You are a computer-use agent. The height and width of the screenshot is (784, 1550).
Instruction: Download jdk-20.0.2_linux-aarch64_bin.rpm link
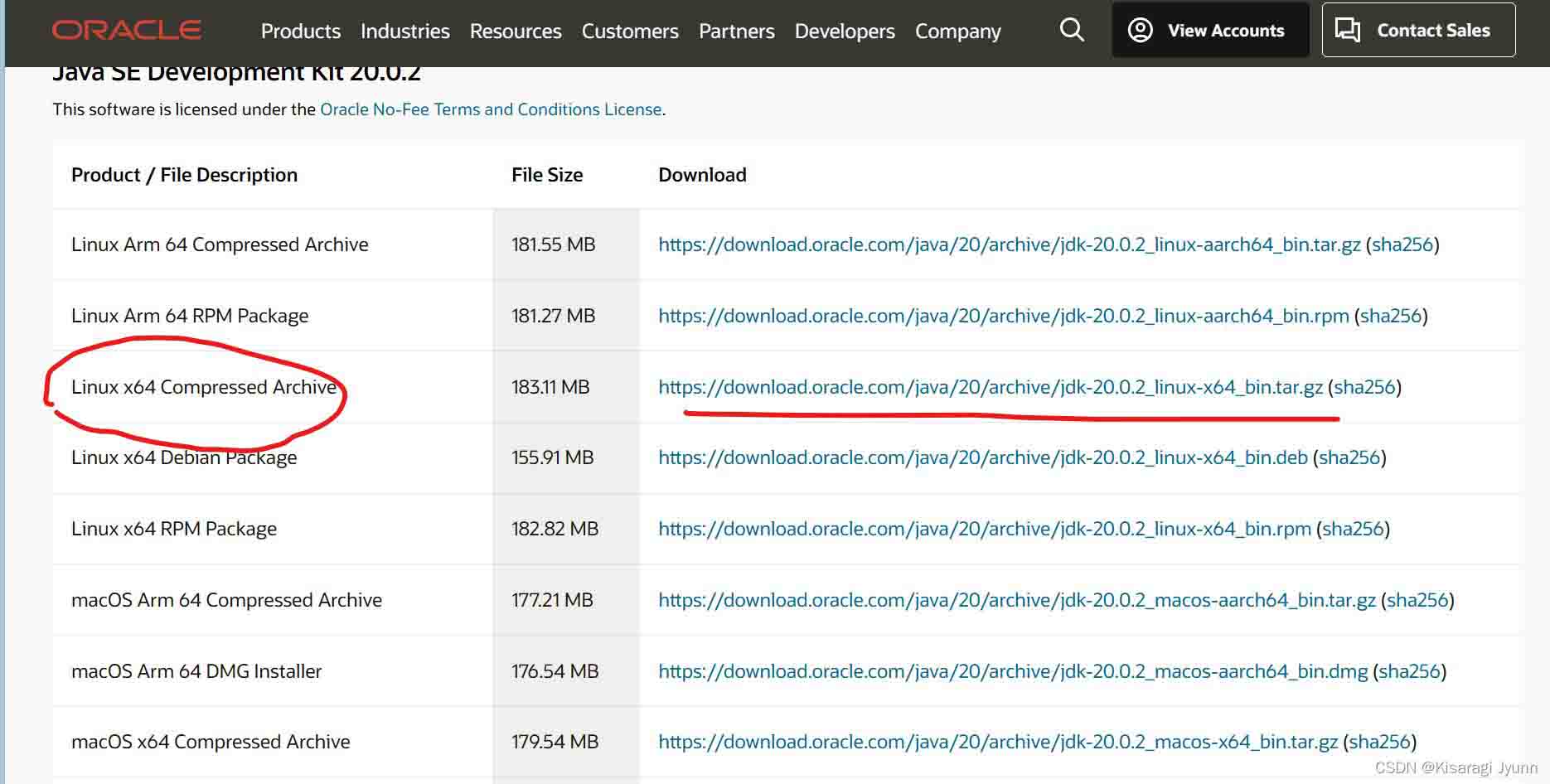(x=1003, y=316)
